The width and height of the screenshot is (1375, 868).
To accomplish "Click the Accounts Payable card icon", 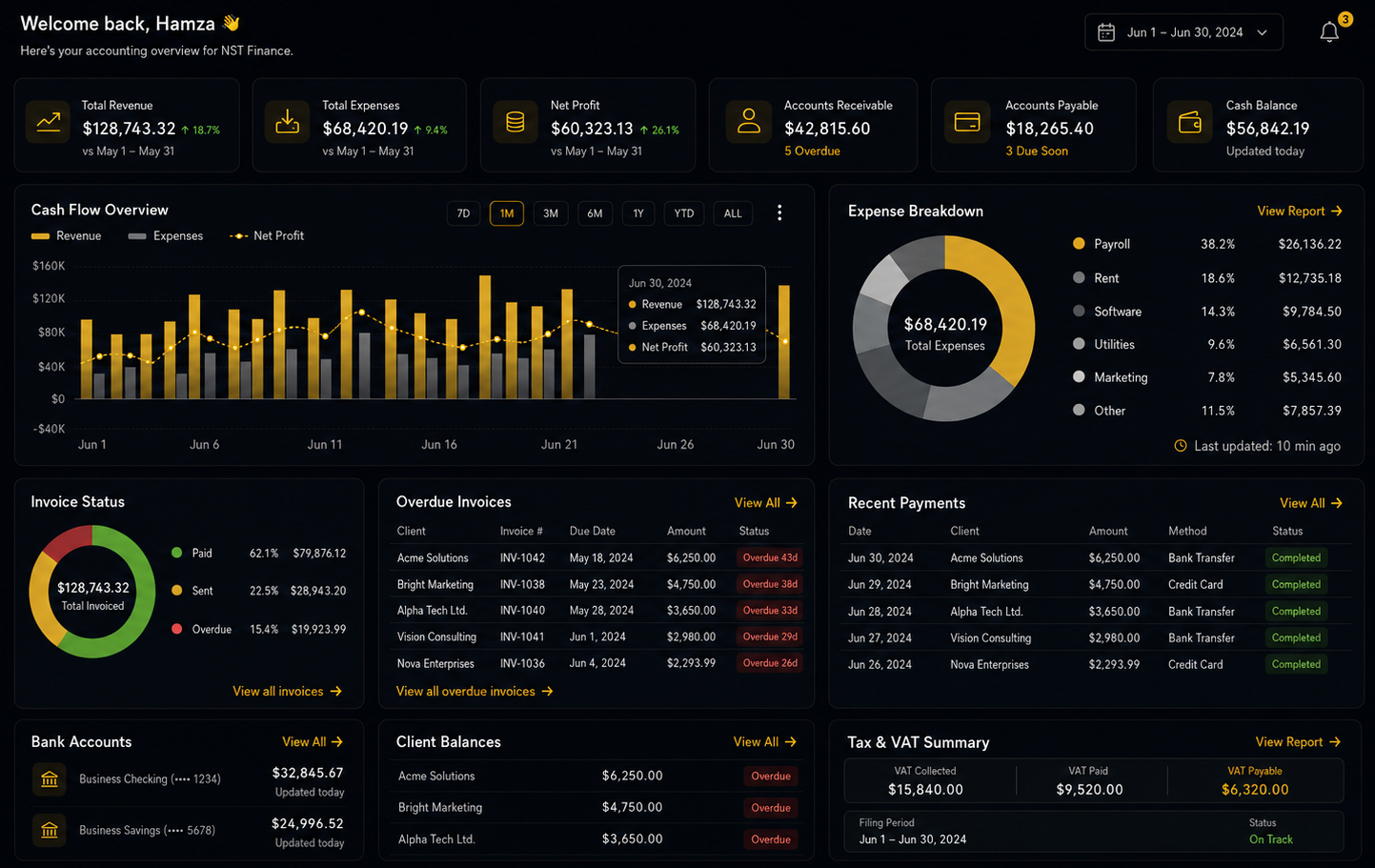I will pyautogui.click(x=967, y=123).
